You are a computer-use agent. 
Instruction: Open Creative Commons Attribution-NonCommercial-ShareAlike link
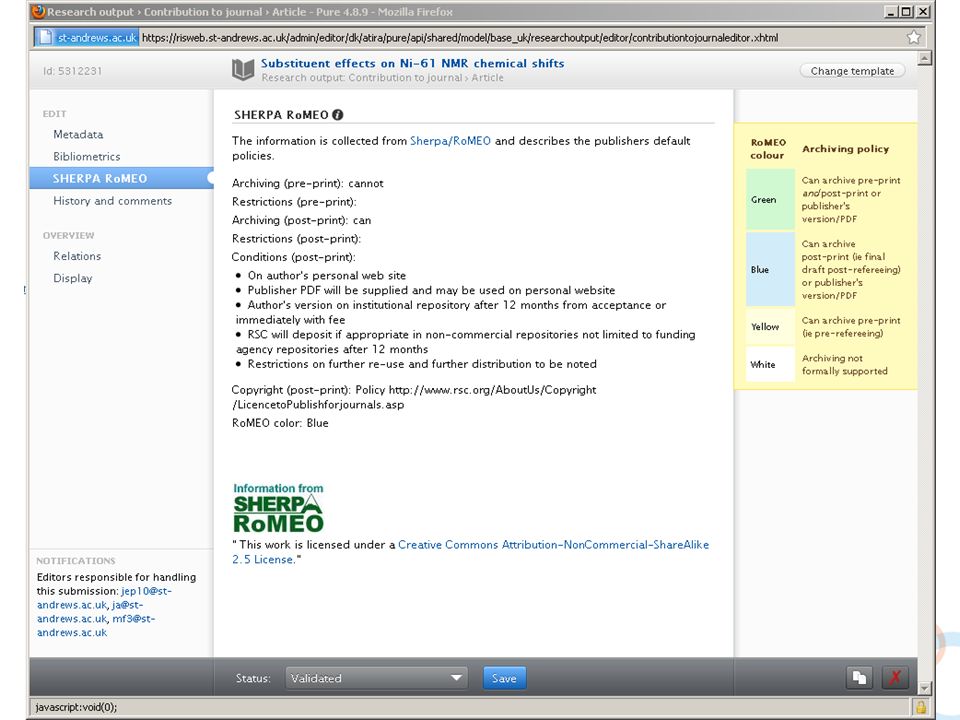tap(553, 544)
